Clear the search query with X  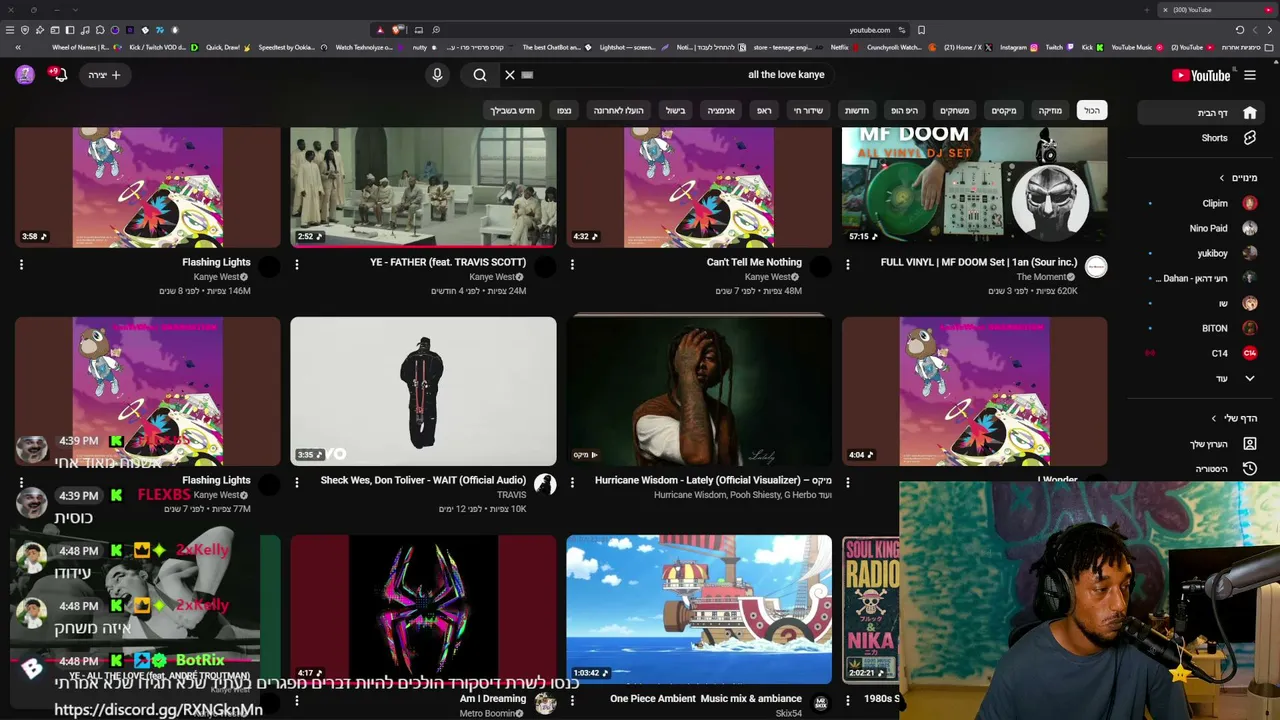[510, 75]
